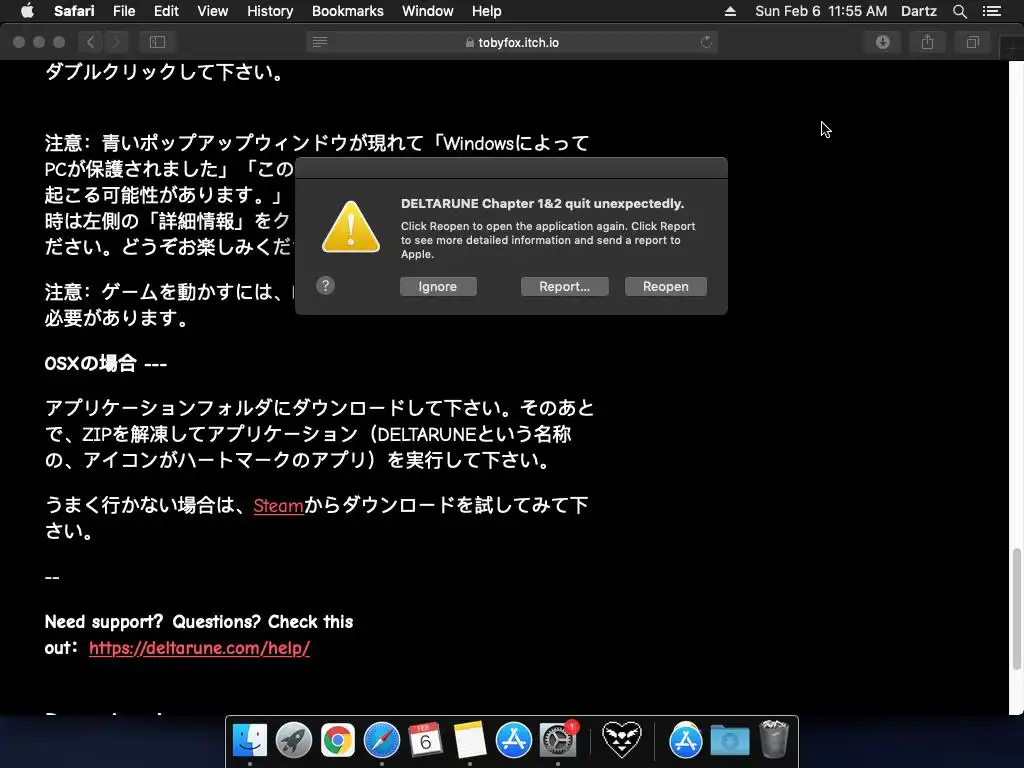Open Safari compass icon in Dock
Image resolution: width=1024 pixels, height=768 pixels.
click(381, 740)
